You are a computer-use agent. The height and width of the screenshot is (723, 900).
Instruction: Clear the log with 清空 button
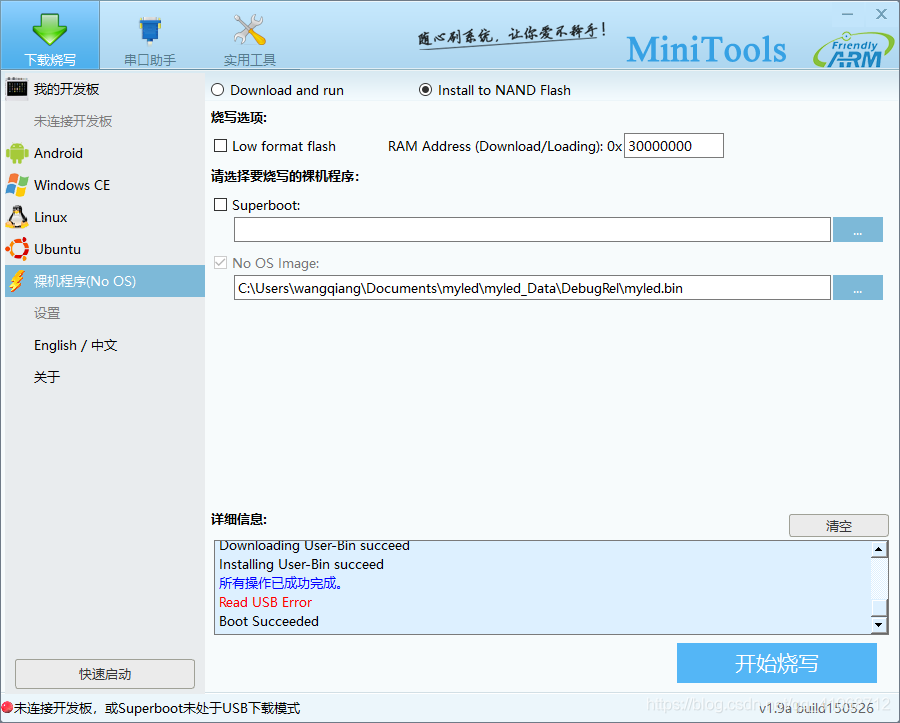coord(839,526)
